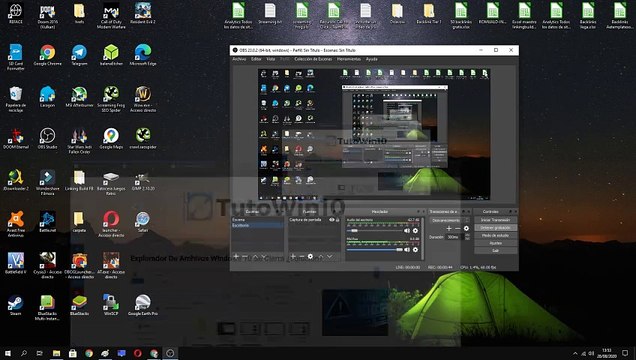Remove source with minus icon
Image resolution: width=636 pixels, height=360 pixels.
301,256
